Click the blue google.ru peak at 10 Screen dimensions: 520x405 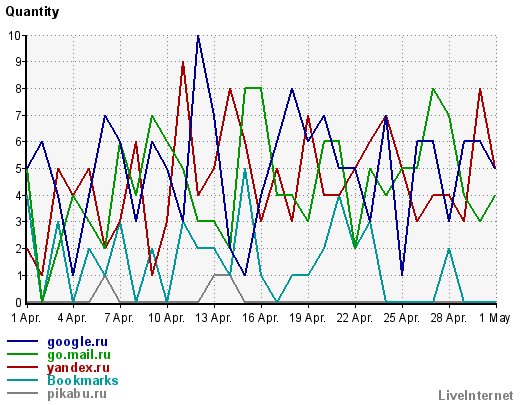tap(198, 36)
